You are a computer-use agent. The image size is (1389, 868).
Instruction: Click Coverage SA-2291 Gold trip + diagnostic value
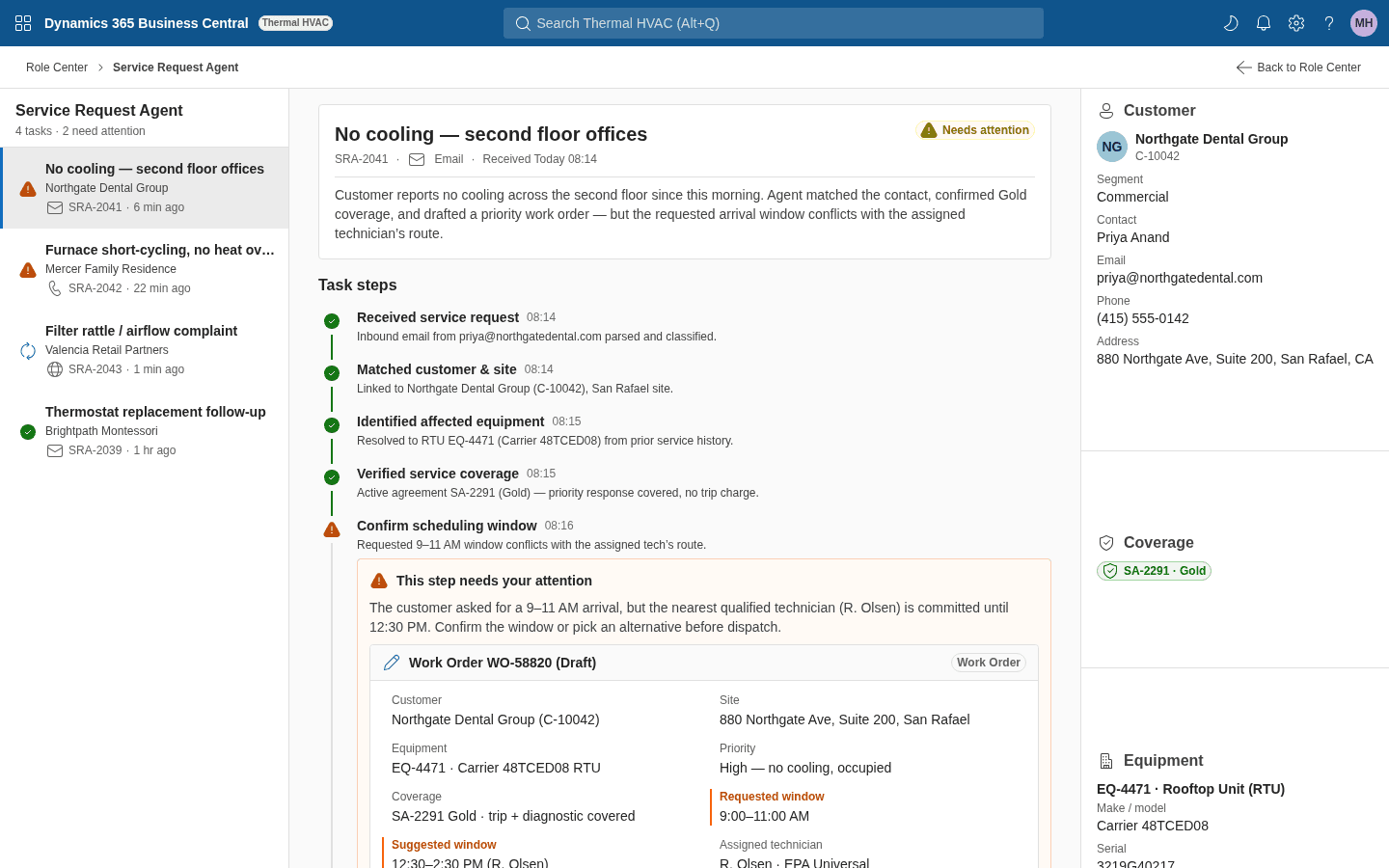[513, 816]
